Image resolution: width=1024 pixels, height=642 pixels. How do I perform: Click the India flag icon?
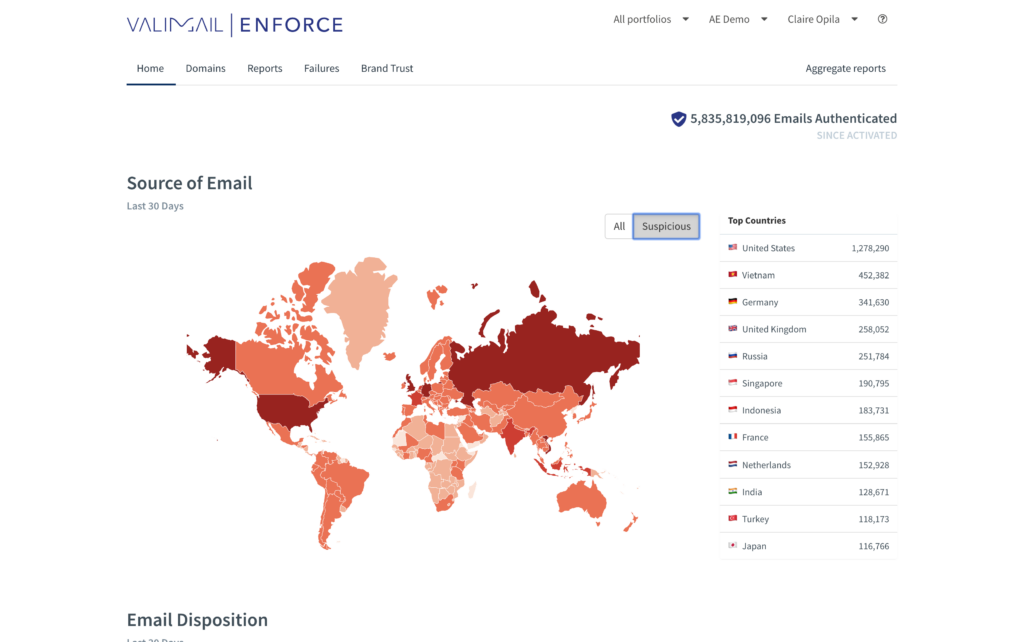[x=733, y=491]
